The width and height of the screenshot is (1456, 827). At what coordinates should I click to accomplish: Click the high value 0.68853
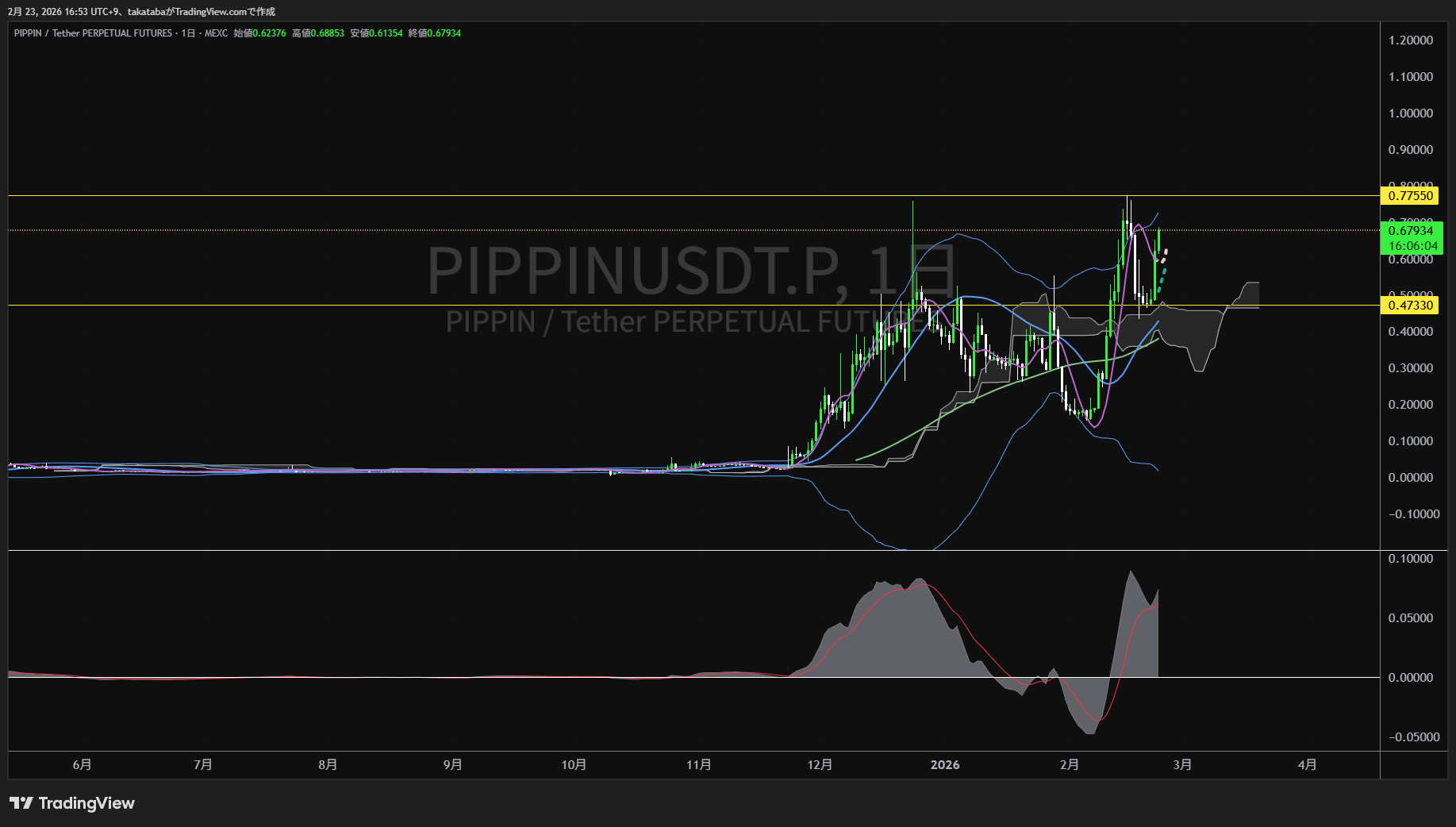click(327, 33)
